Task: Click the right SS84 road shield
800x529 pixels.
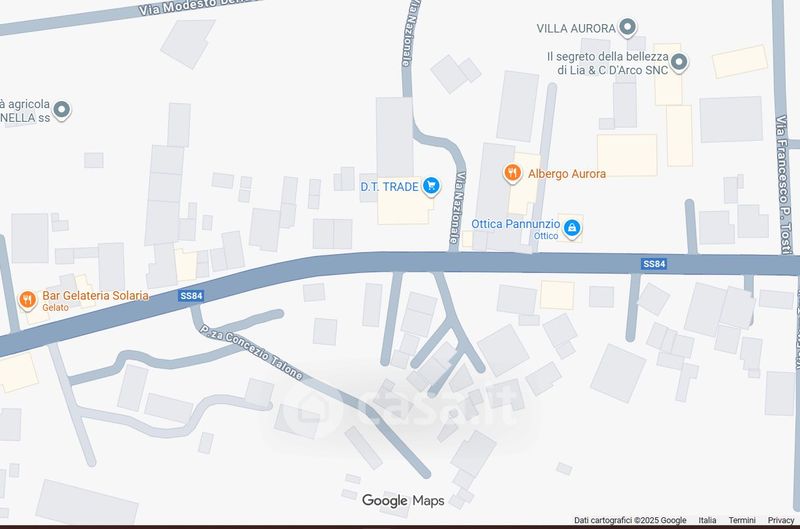Action: tap(654, 264)
